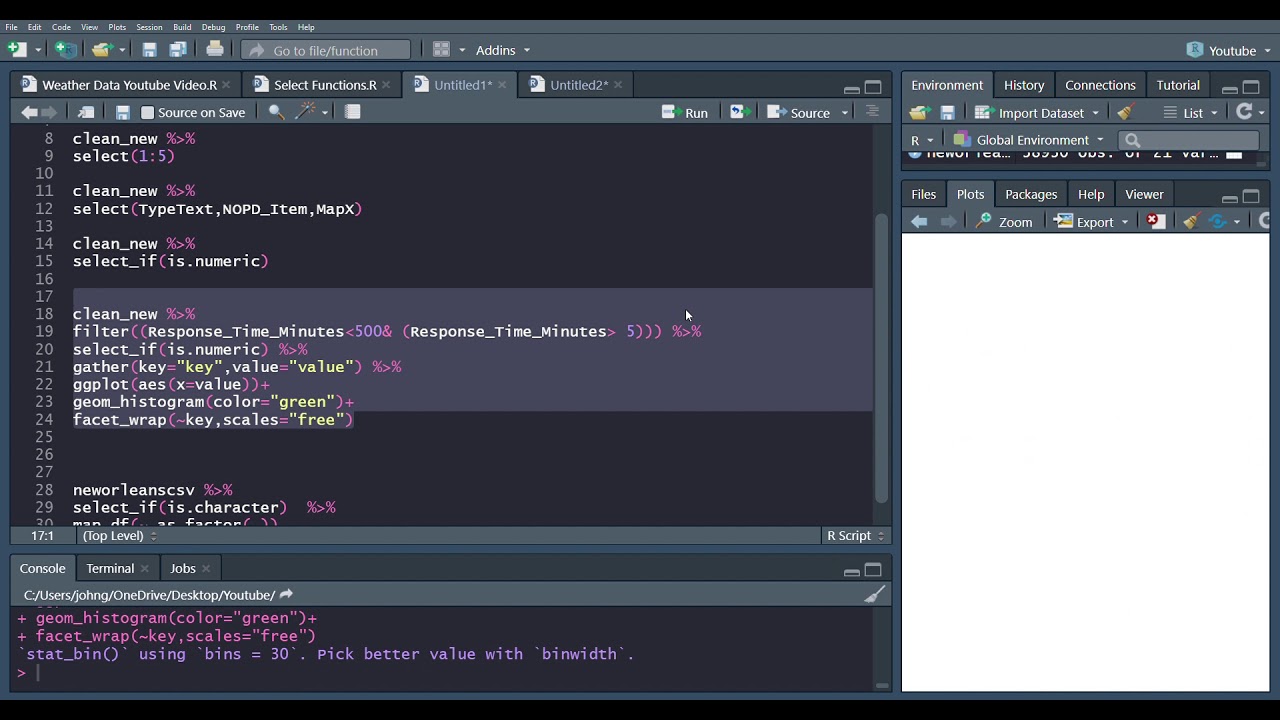The height and width of the screenshot is (720, 1280).
Task: Save the current document from main toolbar
Action: pyautogui.click(x=149, y=50)
